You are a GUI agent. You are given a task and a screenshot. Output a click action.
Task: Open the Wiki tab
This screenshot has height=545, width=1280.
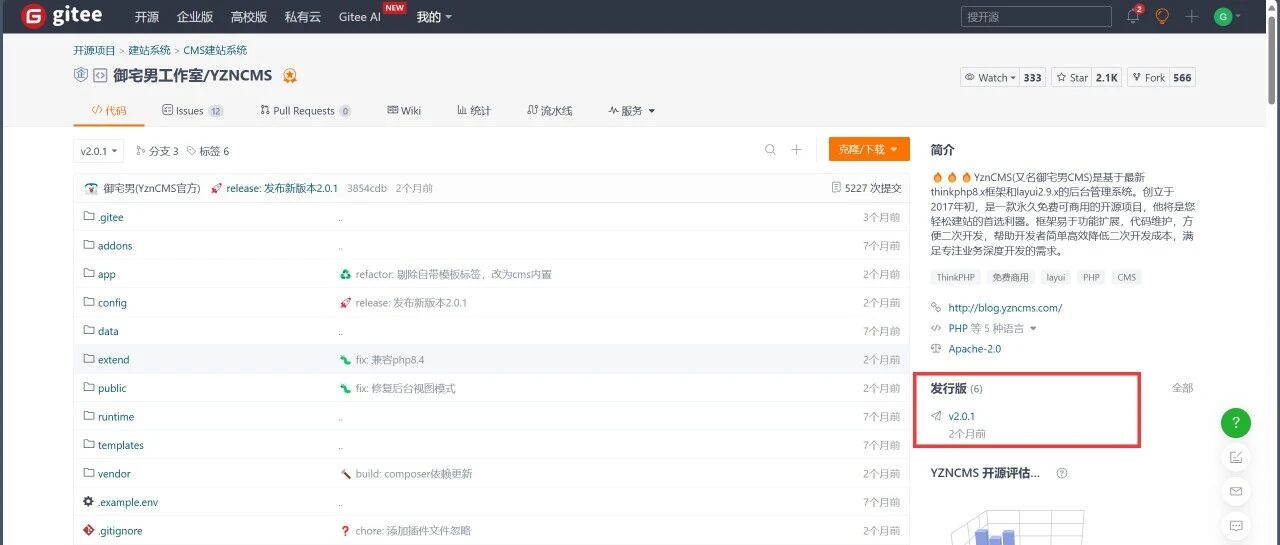click(x=404, y=111)
